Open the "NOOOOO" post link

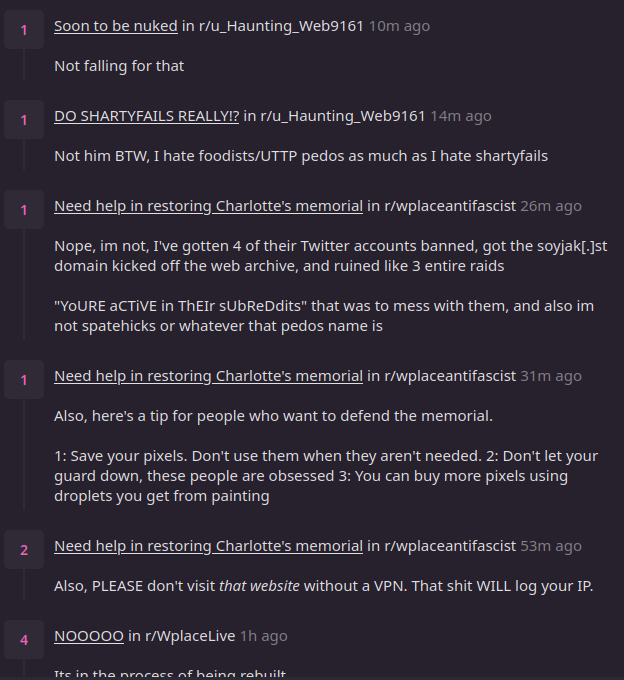pyautogui.click(x=89, y=636)
